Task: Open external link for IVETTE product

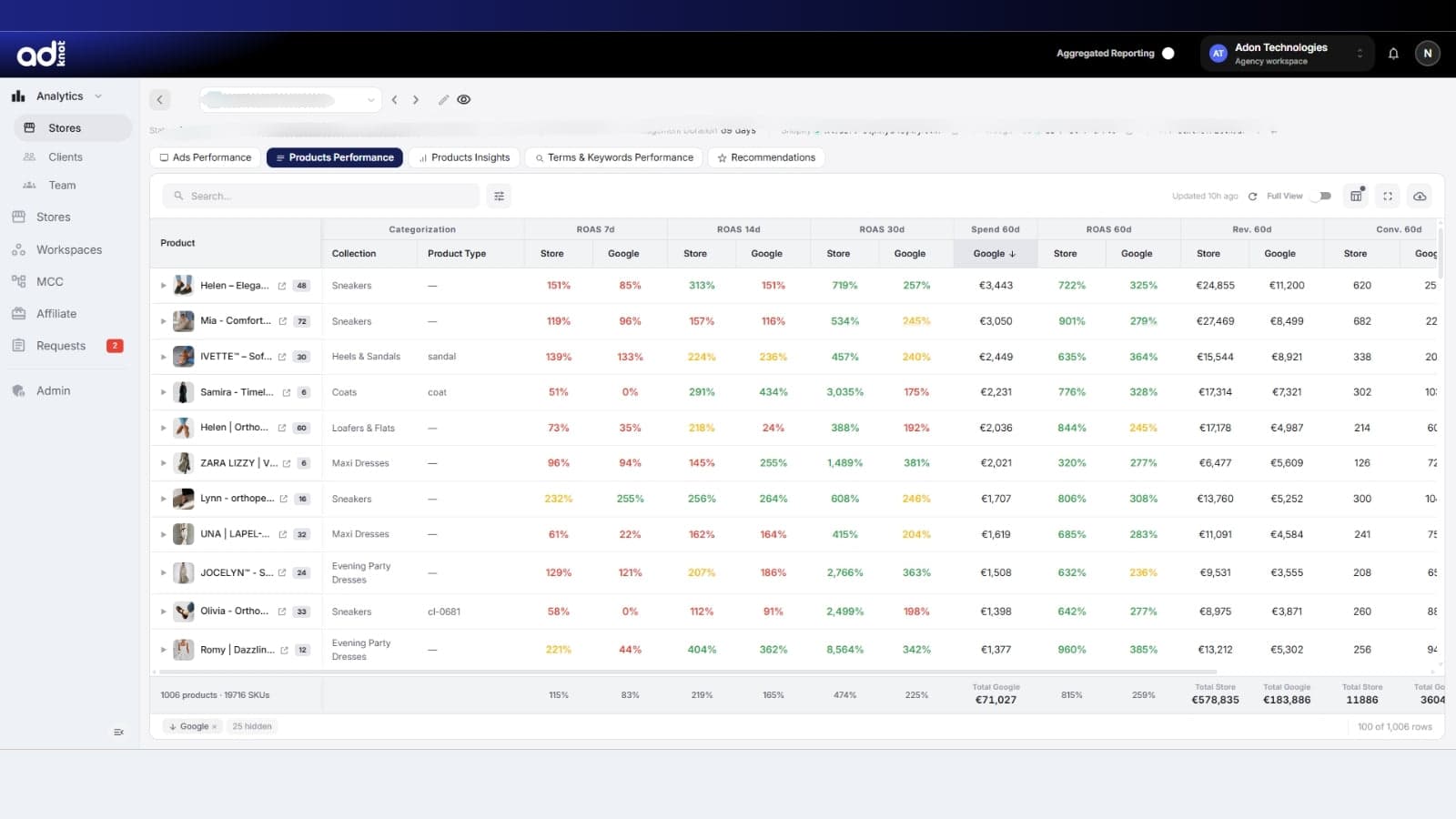Action: pos(282,357)
